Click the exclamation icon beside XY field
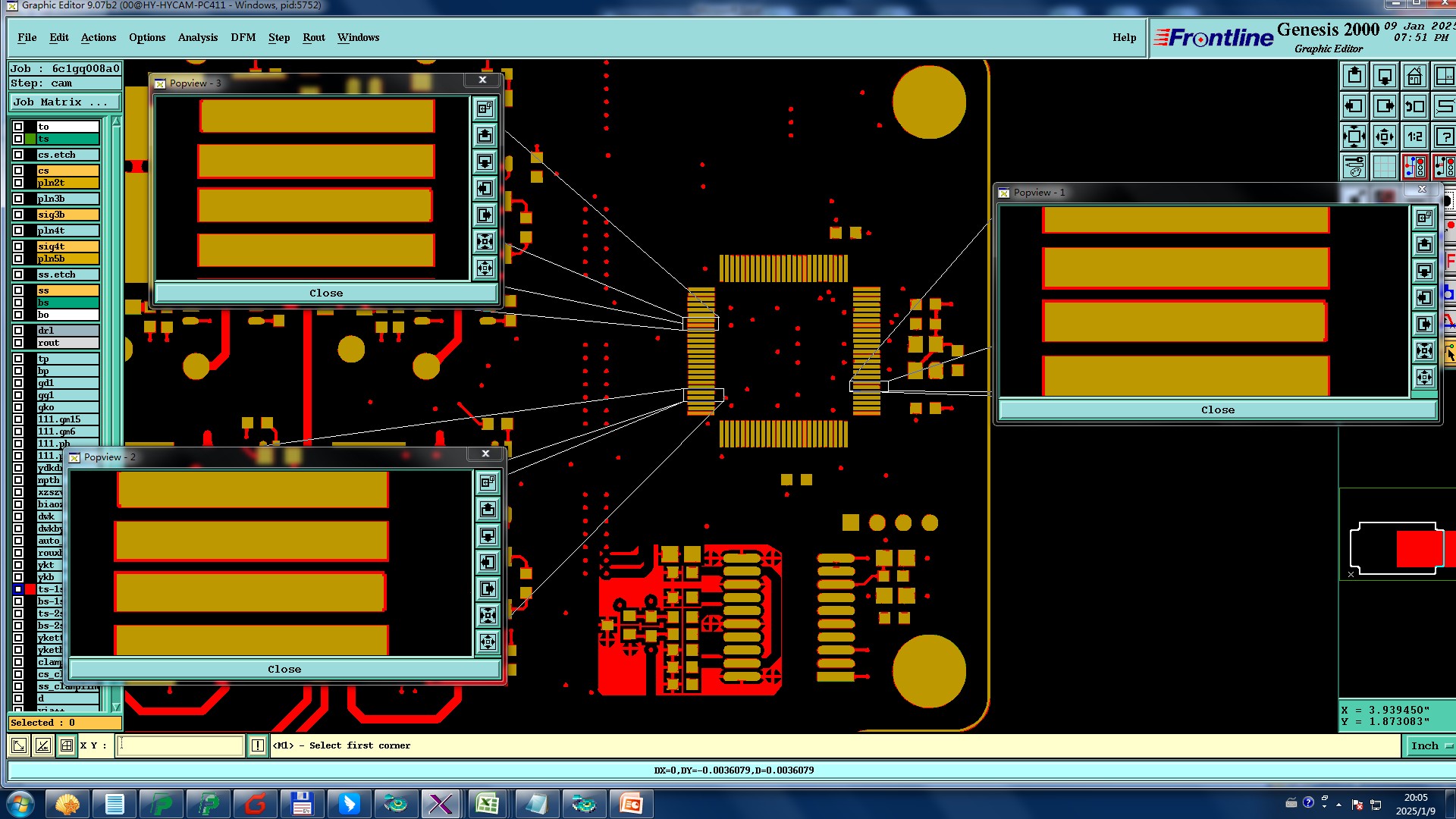The width and height of the screenshot is (1456, 819). coord(258,746)
